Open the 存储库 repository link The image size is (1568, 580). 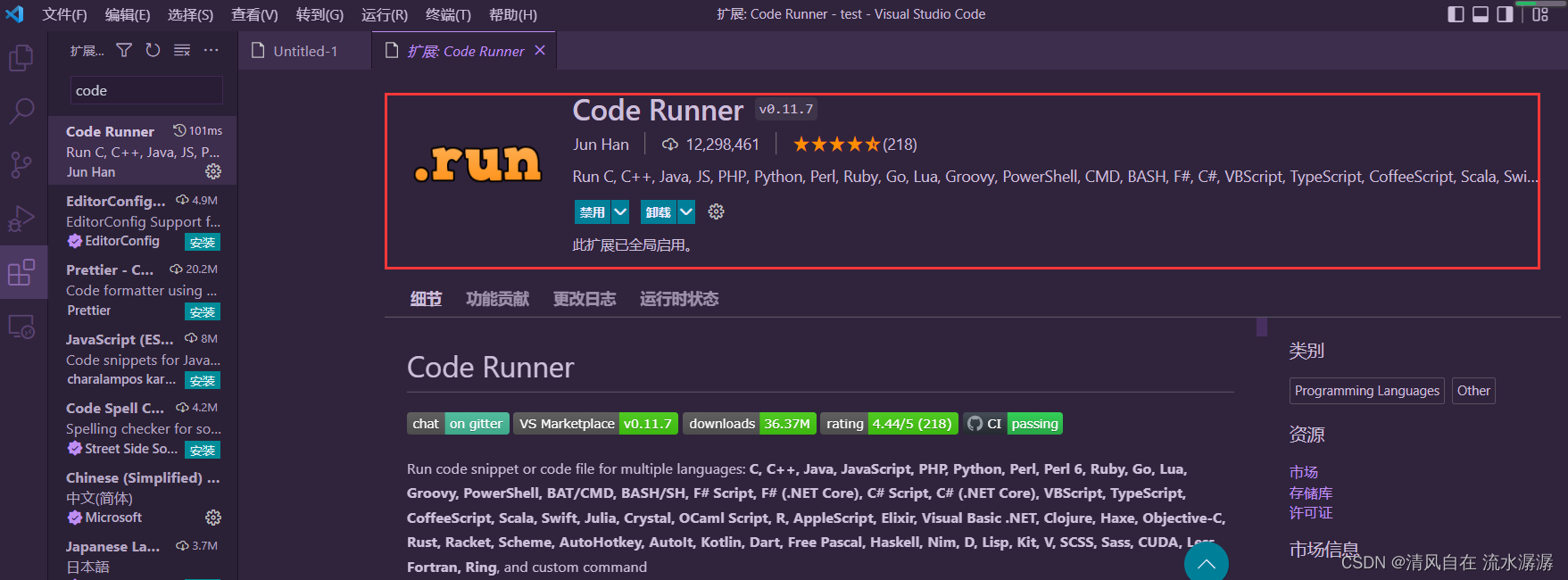coord(1310,493)
